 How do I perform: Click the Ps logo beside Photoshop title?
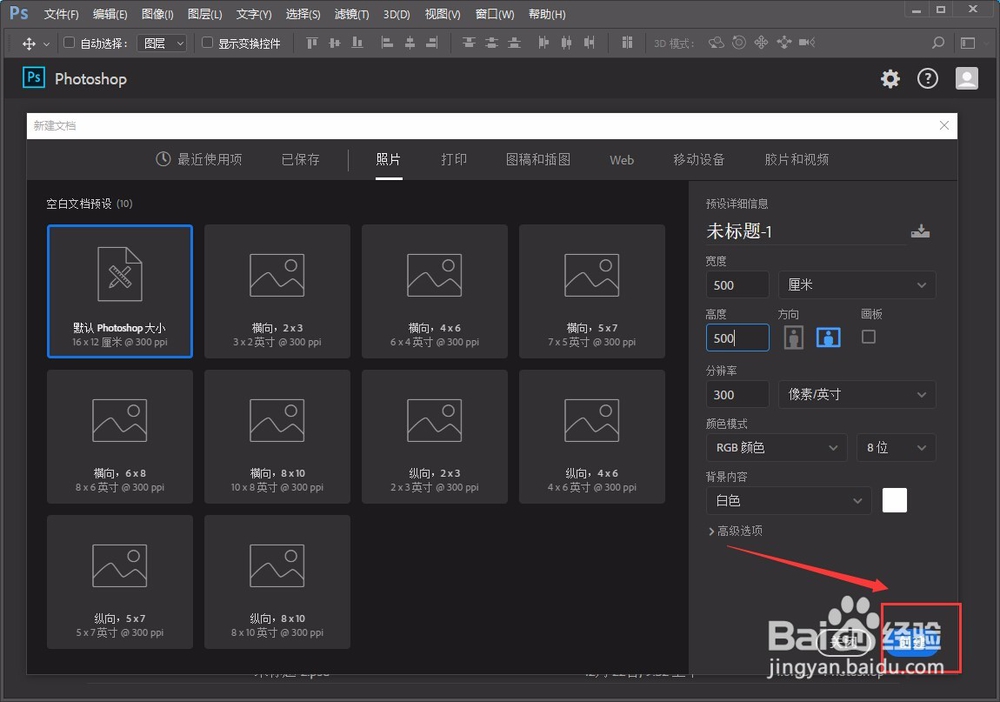point(34,78)
